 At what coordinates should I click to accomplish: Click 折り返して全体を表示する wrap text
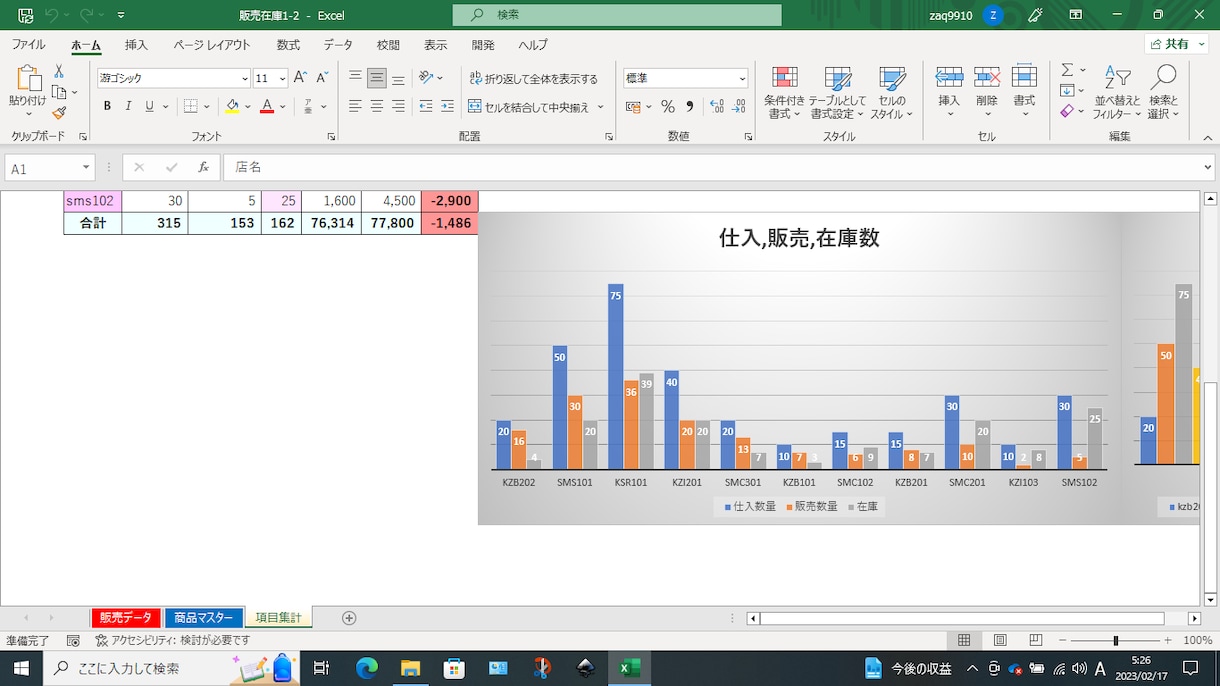point(533,78)
